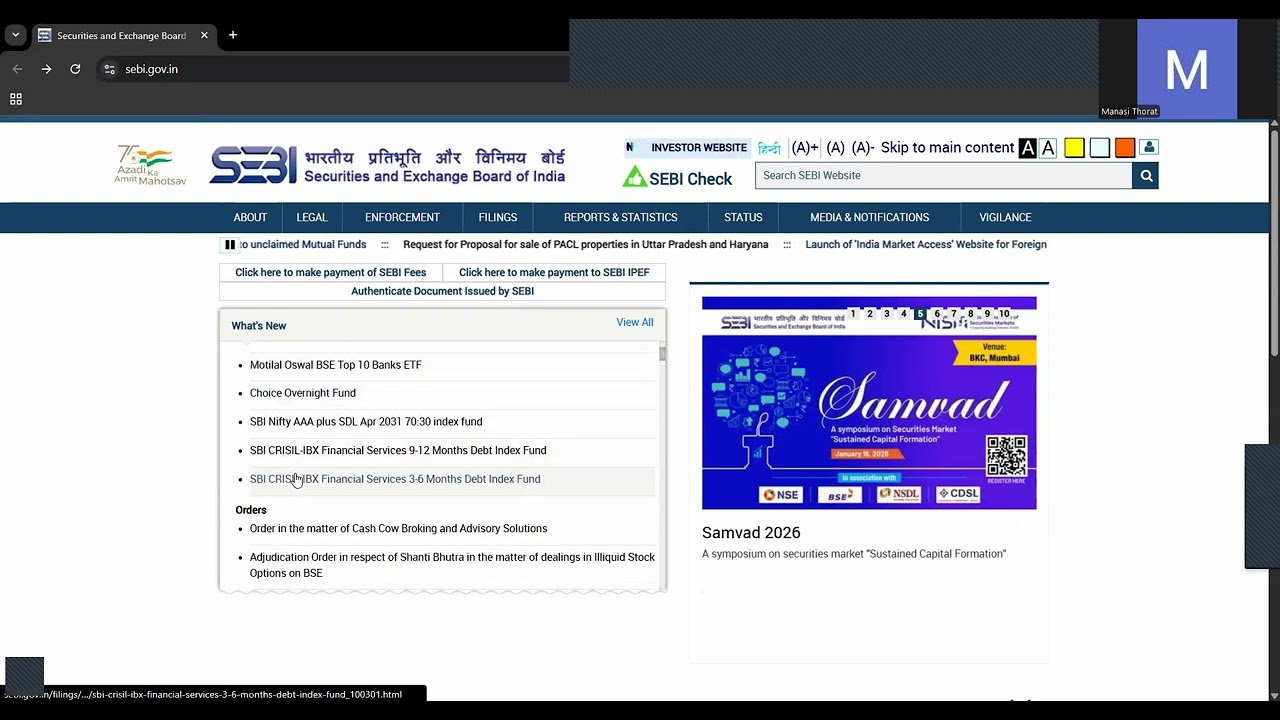This screenshot has width=1280, height=720.
Task: Click the Samvad 2026 heading
Action: click(x=751, y=533)
